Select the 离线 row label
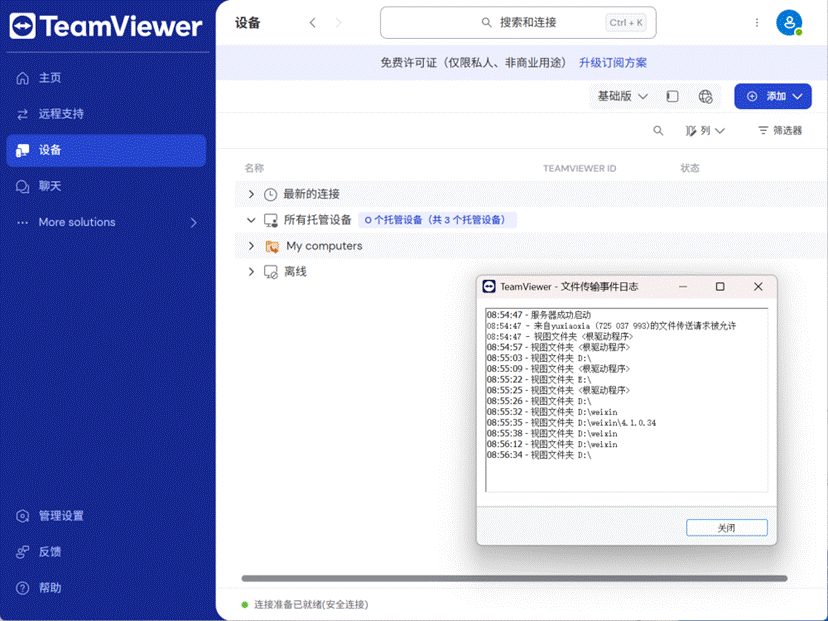This screenshot has height=621, width=828. click(295, 272)
